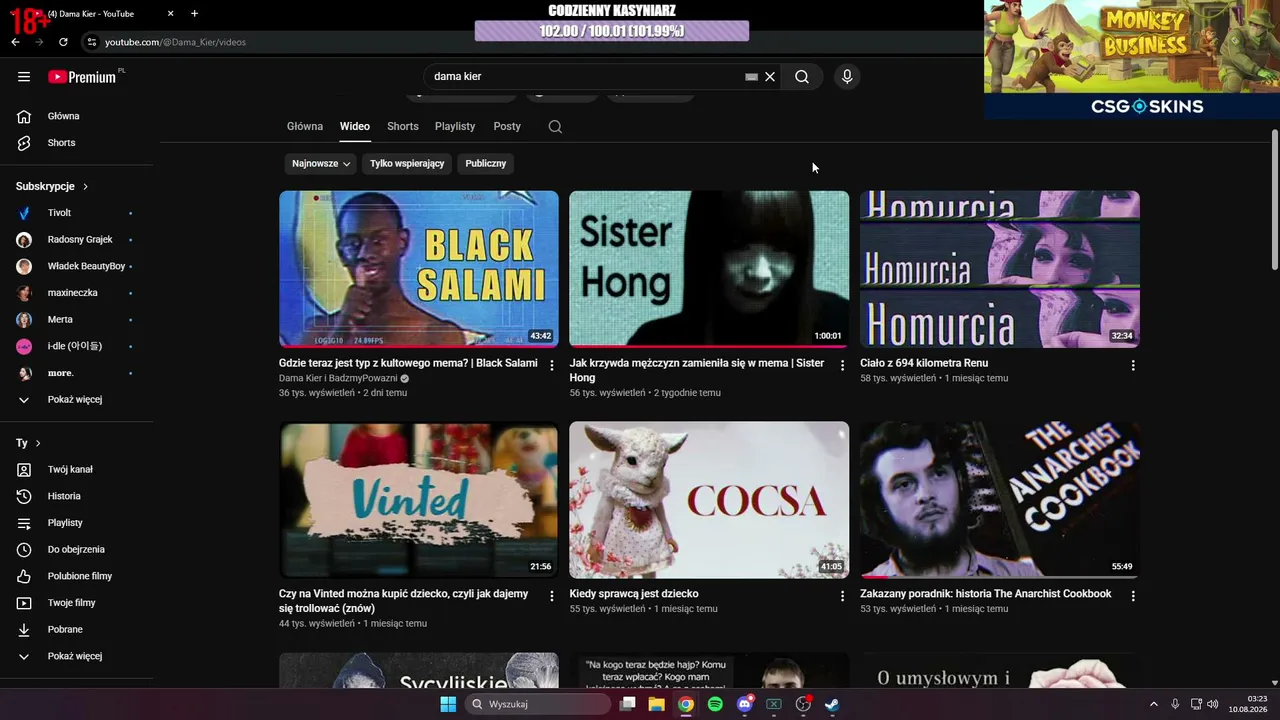Start voice search with the microphone
This screenshot has width=1280, height=720.
point(847,77)
